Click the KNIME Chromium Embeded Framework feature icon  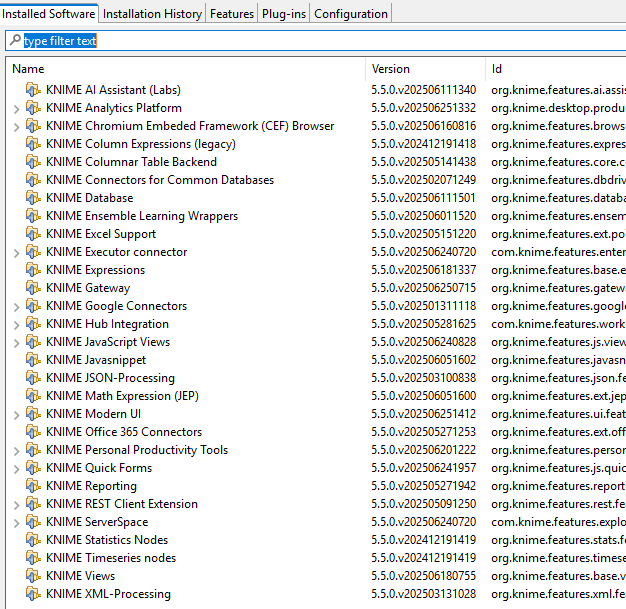(33, 125)
